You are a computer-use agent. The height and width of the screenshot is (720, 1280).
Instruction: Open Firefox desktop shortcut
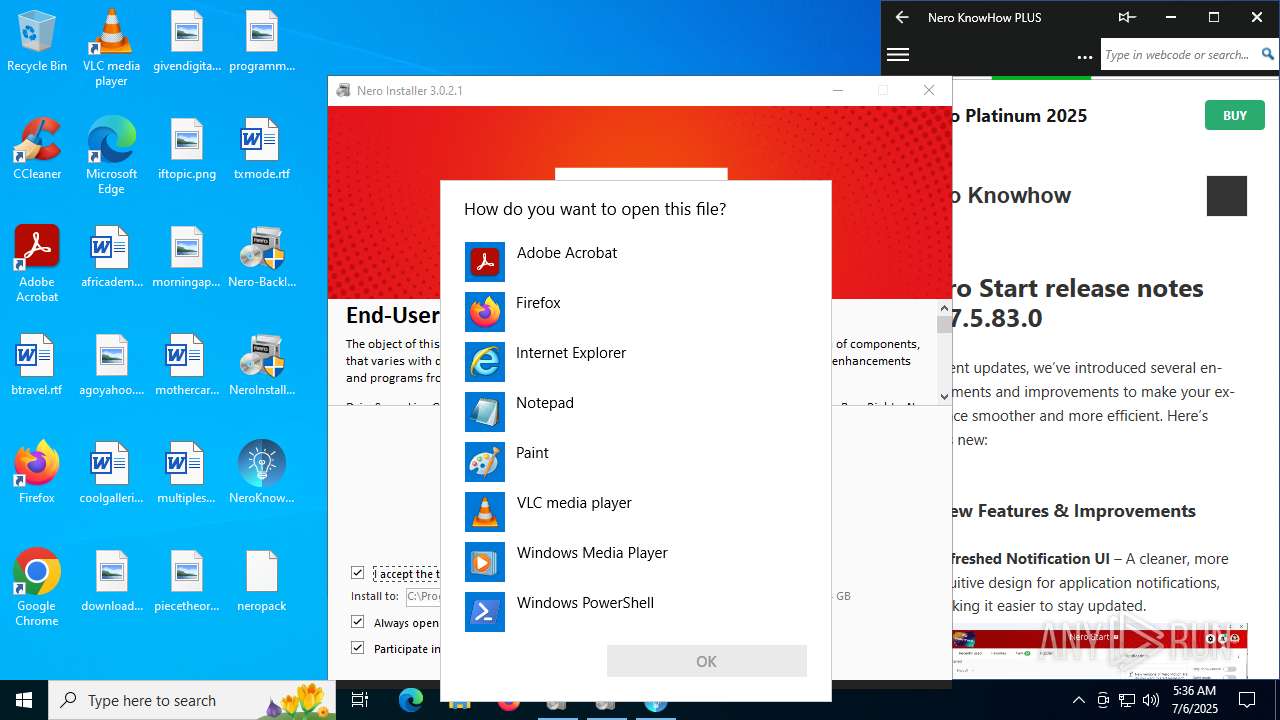point(37,473)
